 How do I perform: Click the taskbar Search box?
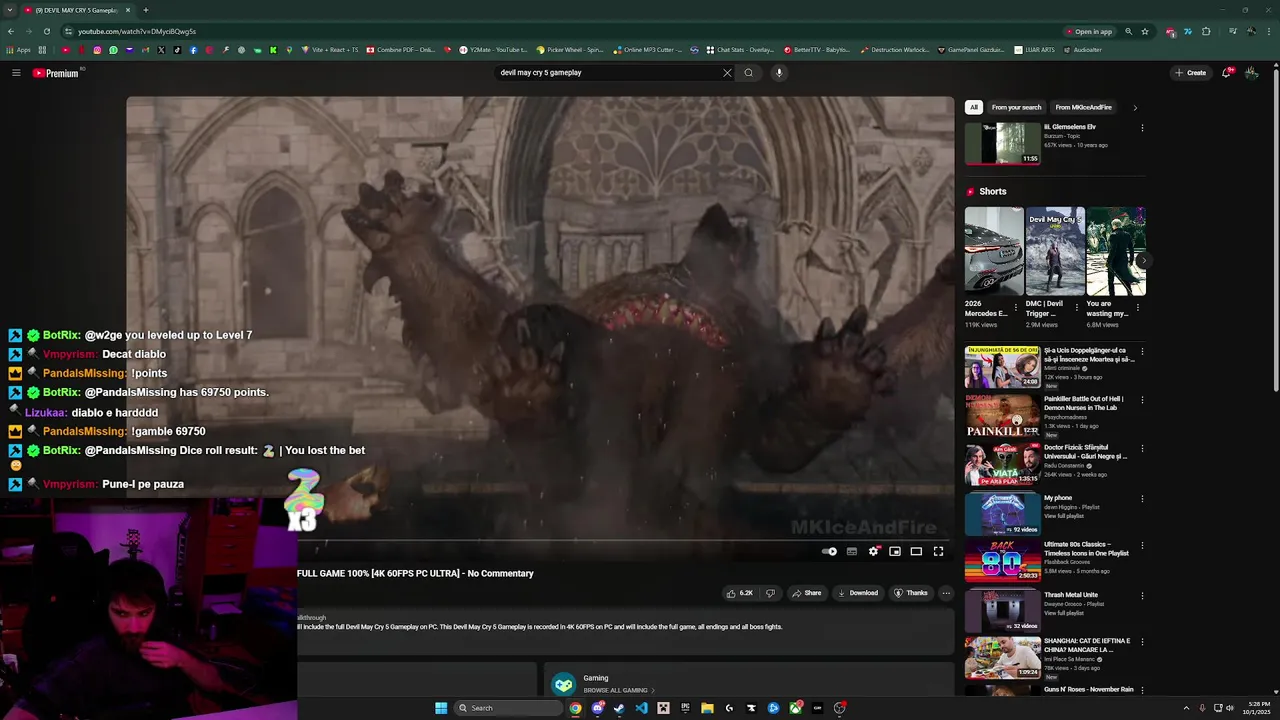pyautogui.click(x=507, y=708)
